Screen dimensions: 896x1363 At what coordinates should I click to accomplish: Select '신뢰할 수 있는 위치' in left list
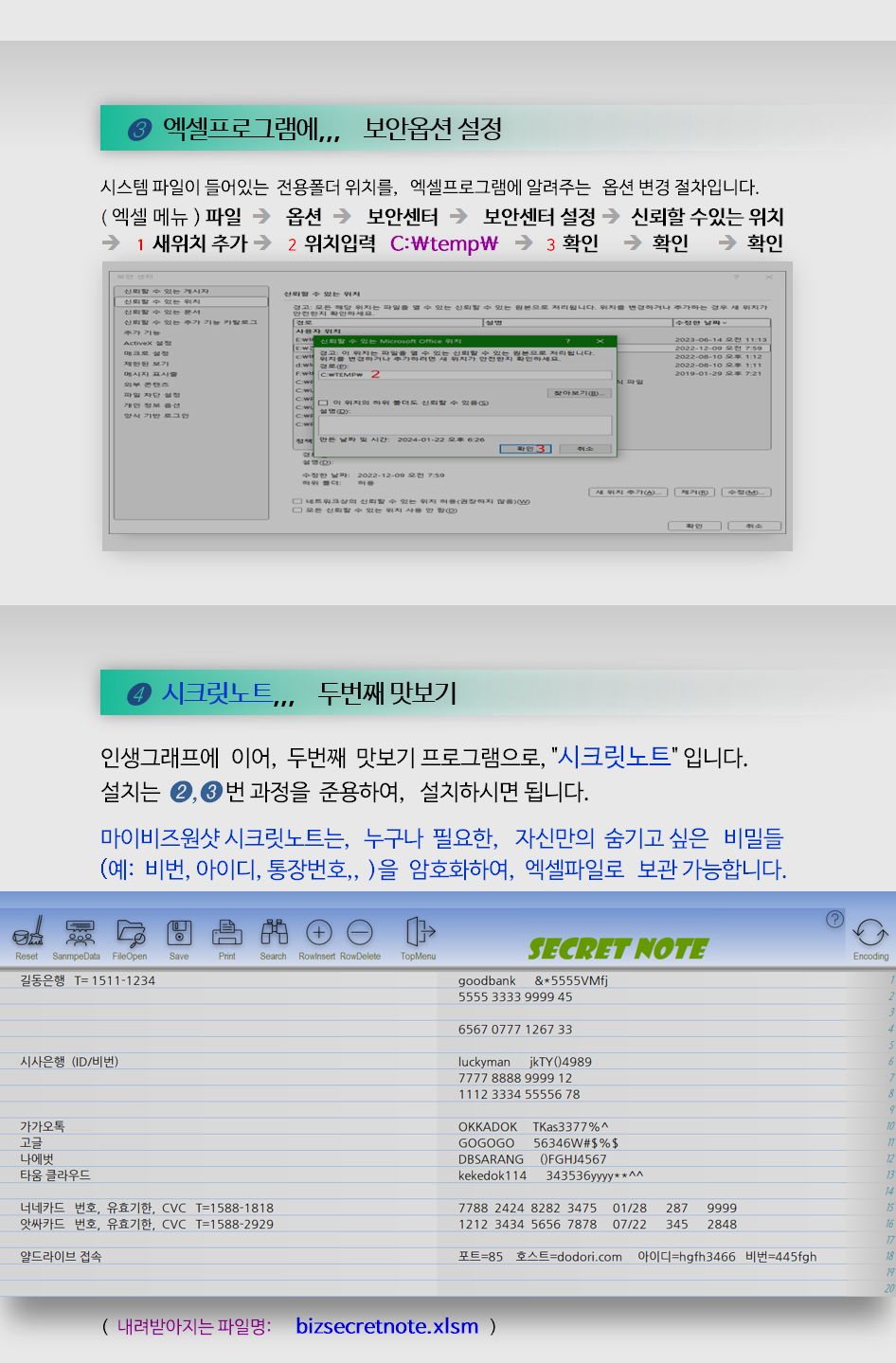(162, 301)
